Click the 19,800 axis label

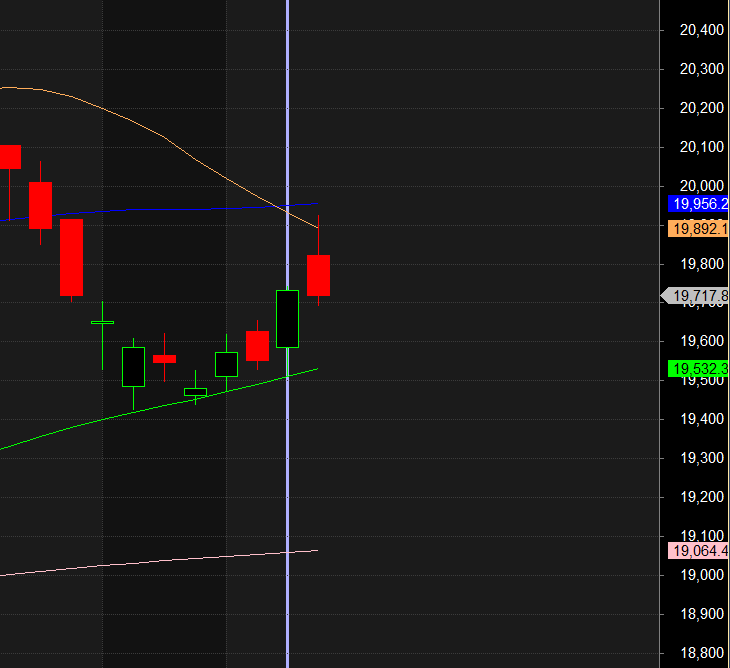pos(702,264)
